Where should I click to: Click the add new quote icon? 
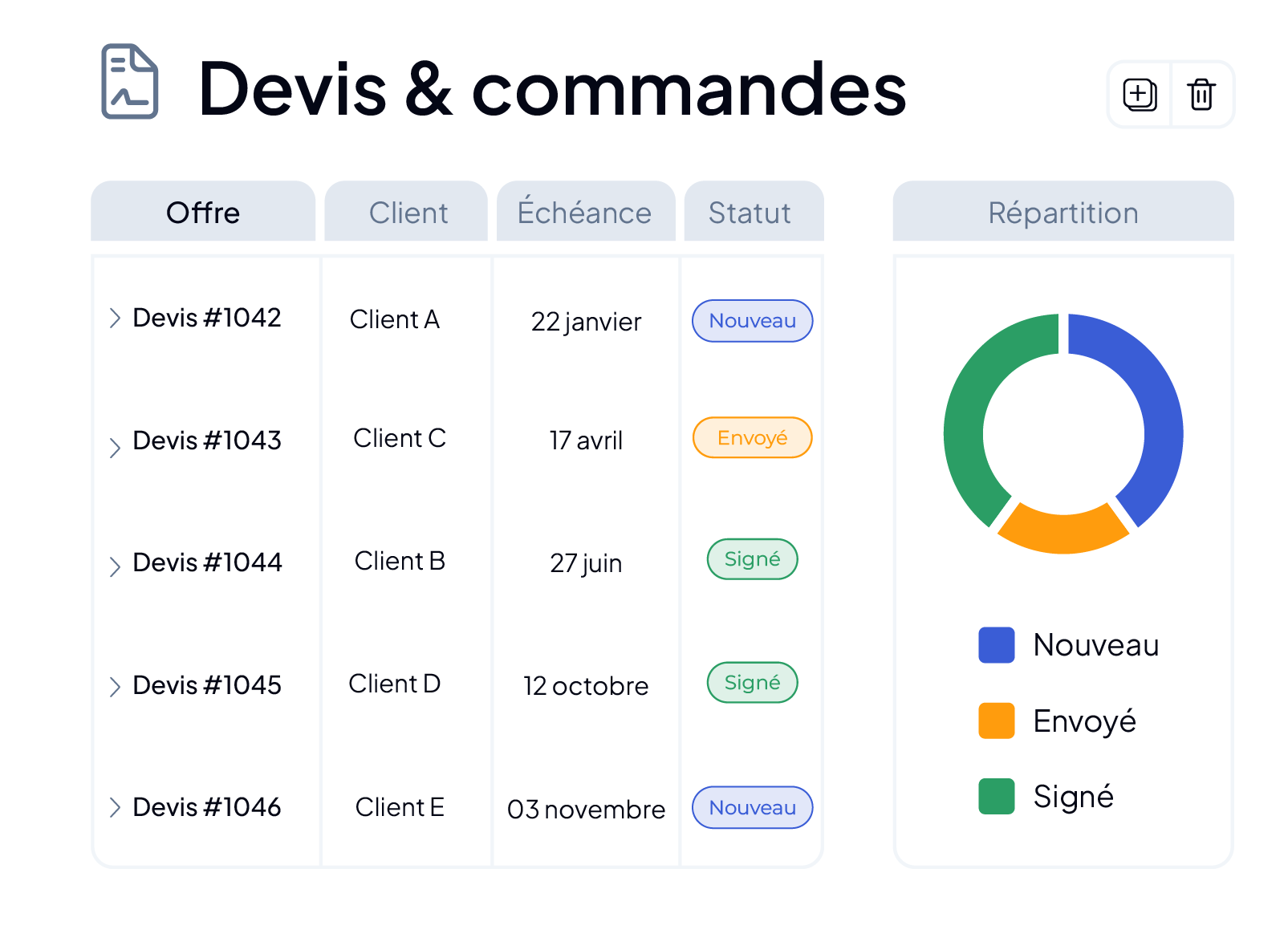pos(1140,95)
